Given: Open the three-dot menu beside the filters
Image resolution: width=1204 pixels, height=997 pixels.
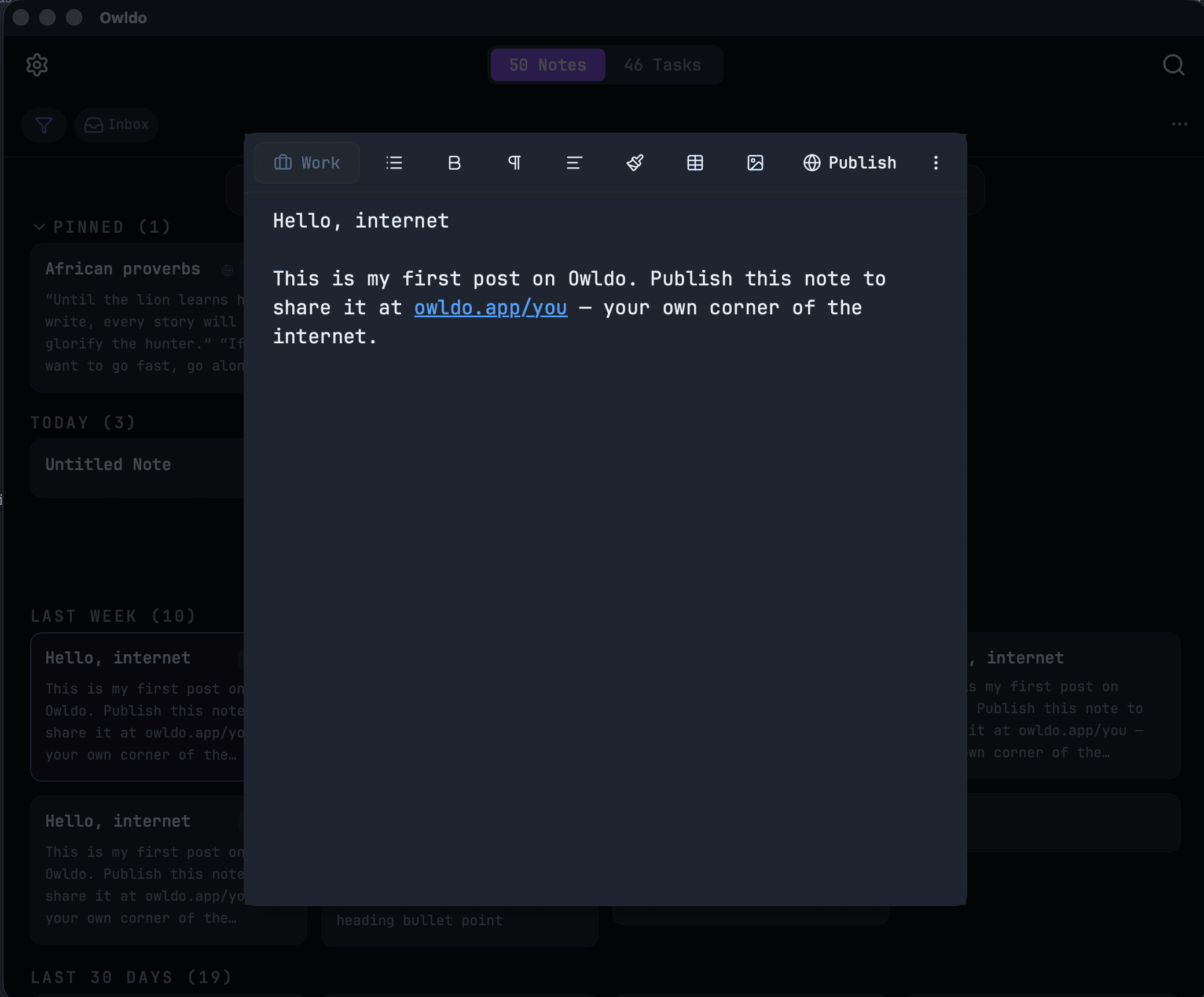Looking at the screenshot, I should tap(1179, 124).
